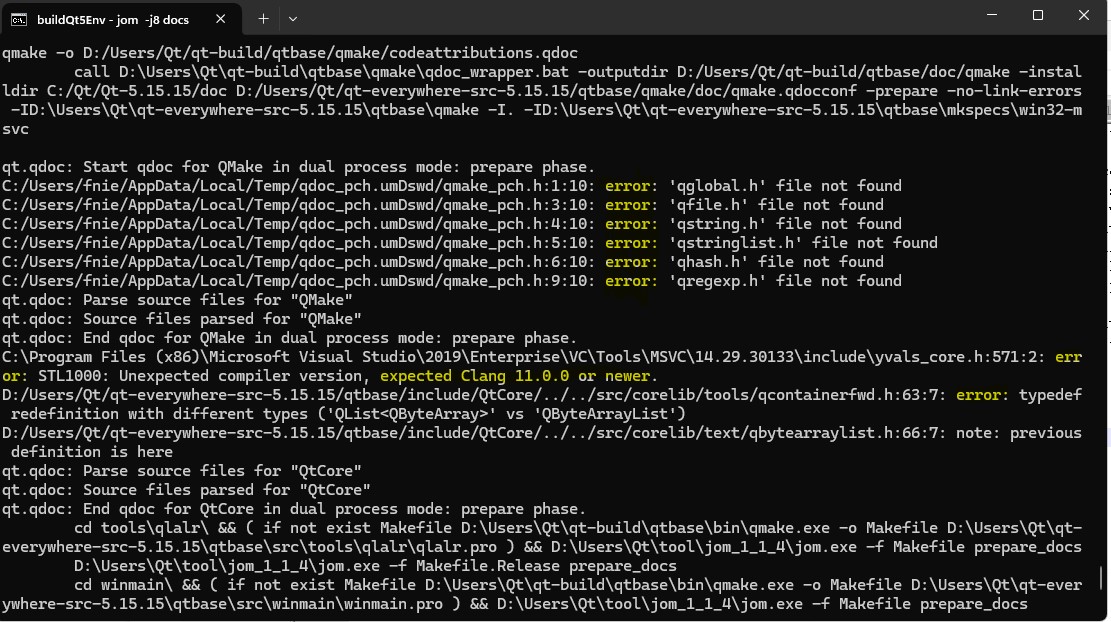Minimize the terminal window
1111x622 pixels.
pos(992,15)
